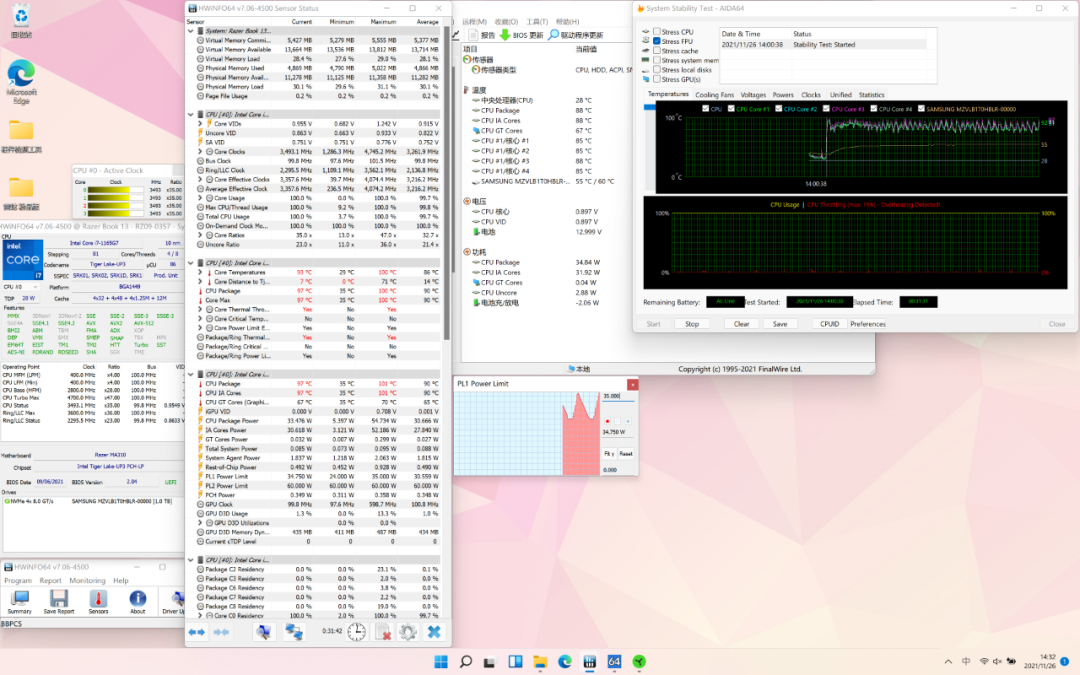Open sensor settings gear icon
Viewport: 1080px width, 675px height.
tap(407, 632)
